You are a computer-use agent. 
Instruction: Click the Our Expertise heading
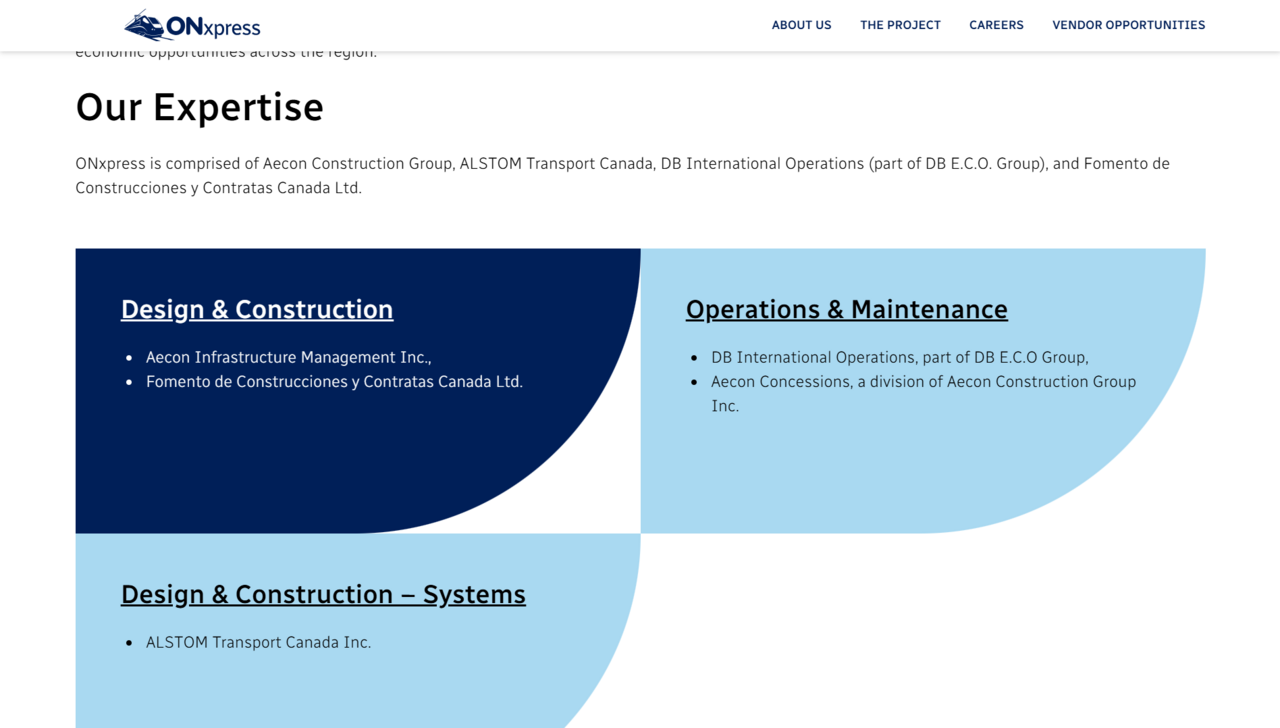199,107
